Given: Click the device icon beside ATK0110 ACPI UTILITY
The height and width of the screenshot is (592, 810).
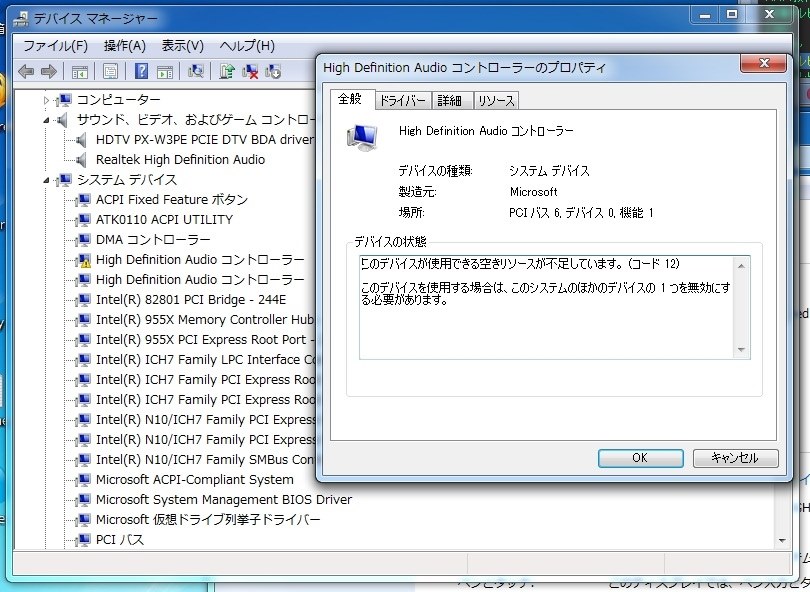Looking at the screenshot, I should pos(83,220).
